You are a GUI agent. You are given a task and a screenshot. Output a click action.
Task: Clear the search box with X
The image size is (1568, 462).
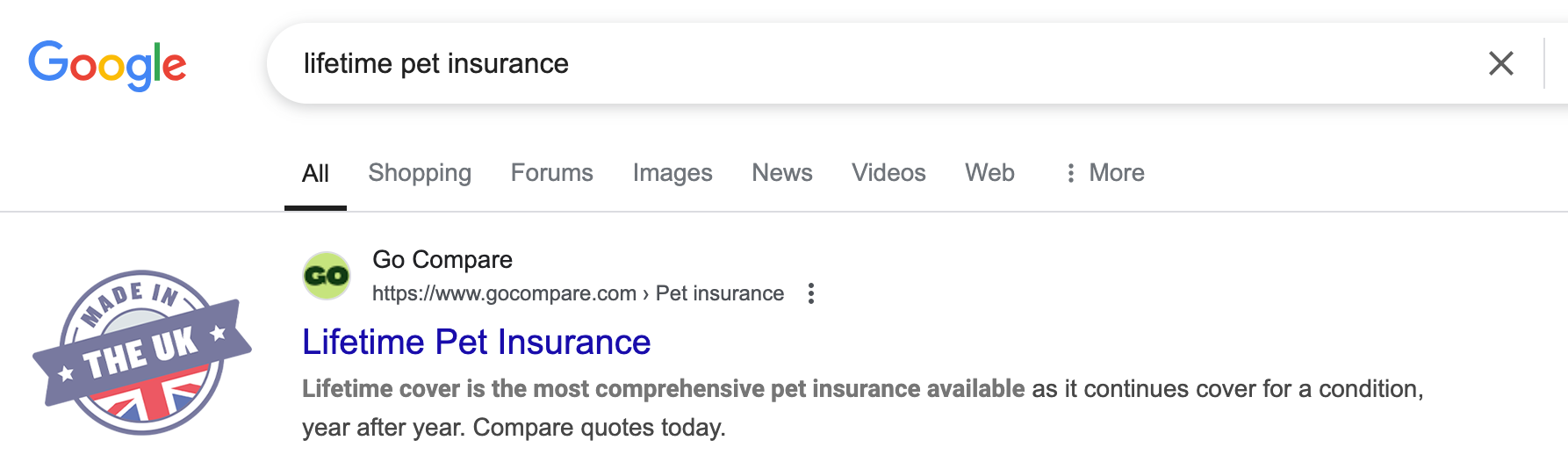[x=1500, y=63]
